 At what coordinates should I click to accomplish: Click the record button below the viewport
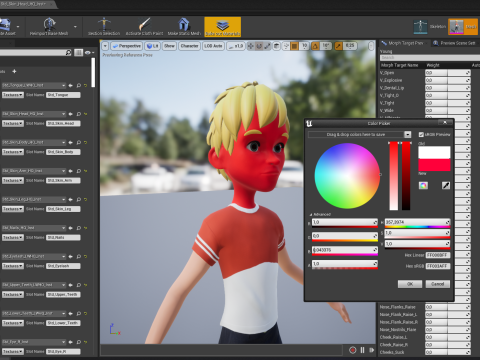[353, 350]
